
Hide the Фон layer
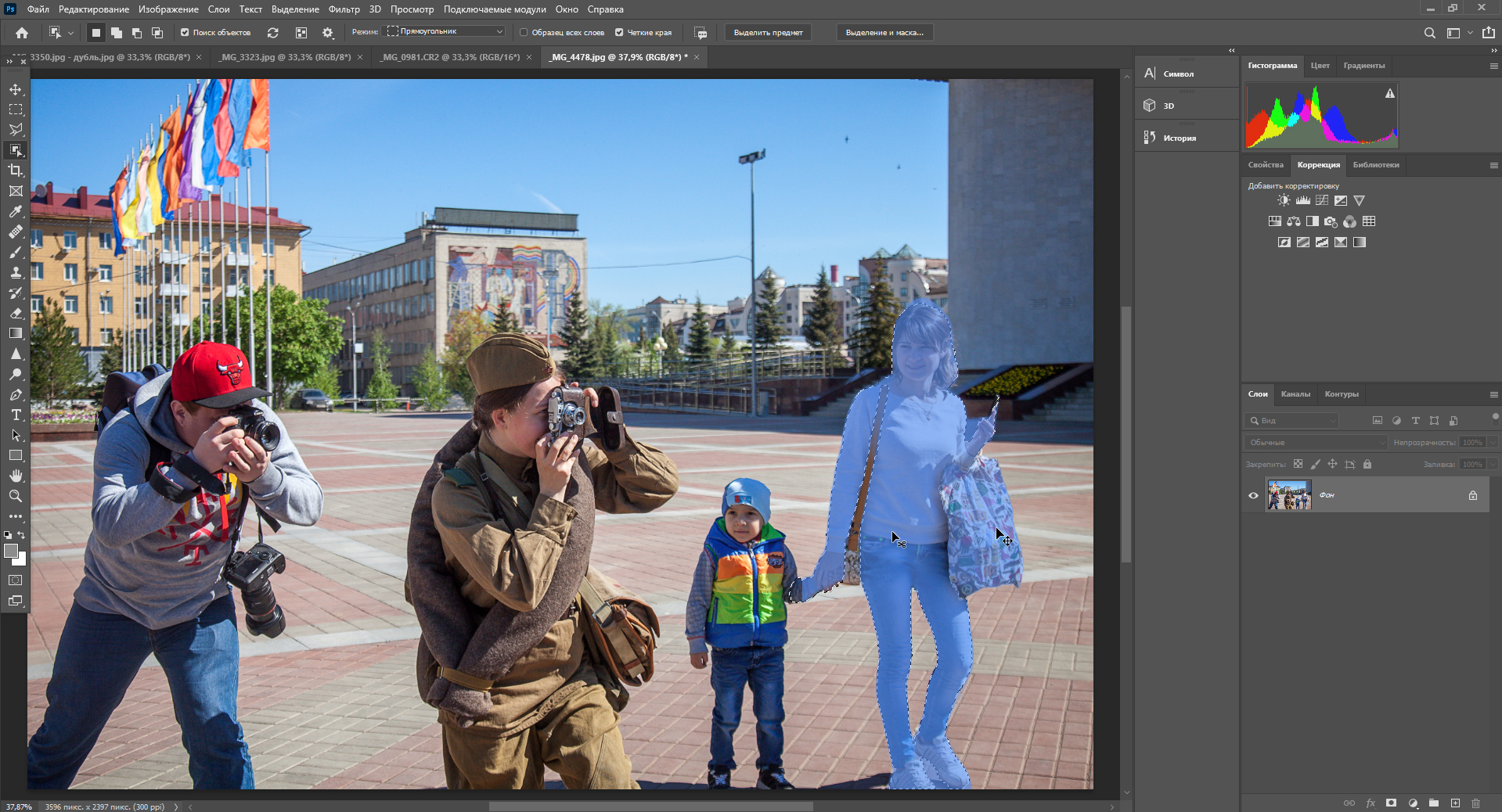pos(1253,495)
